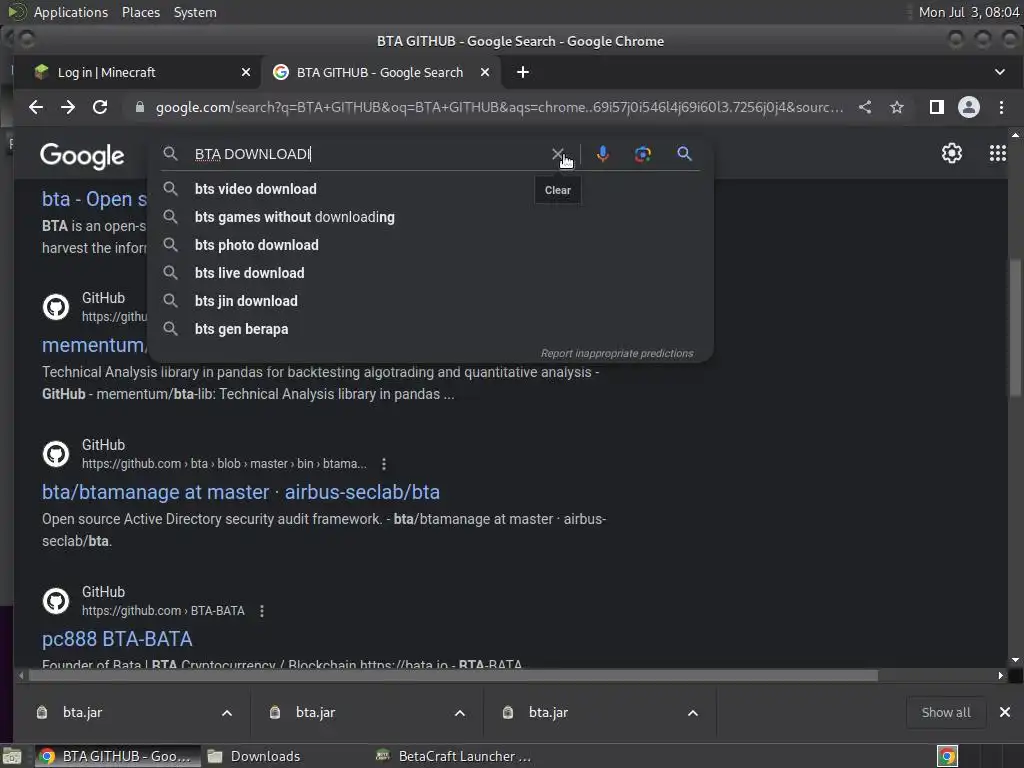Expand options for second bta.jar download
Viewport: 1024px width, 768px height.
pyautogui.click(x=460, y=712)
